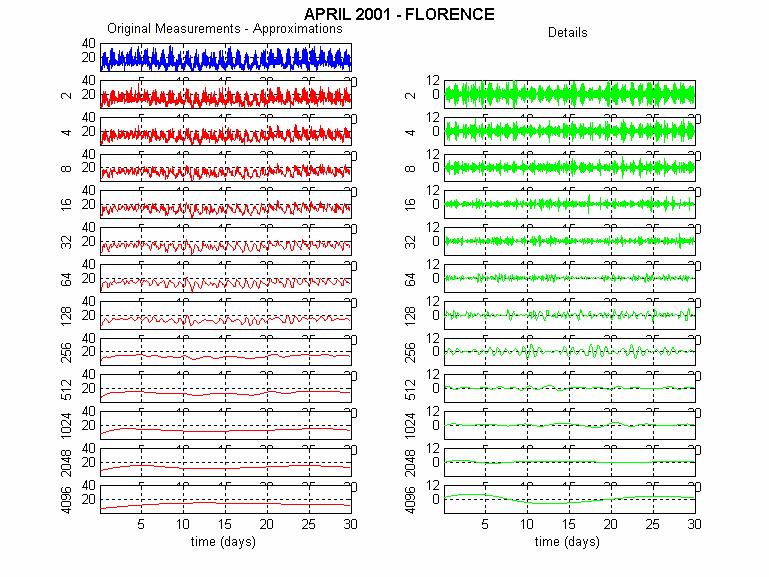The height and width of the screenshot is (577, 769).
Task: Select the red approximation plot labeled 2048
Action: 226,462
